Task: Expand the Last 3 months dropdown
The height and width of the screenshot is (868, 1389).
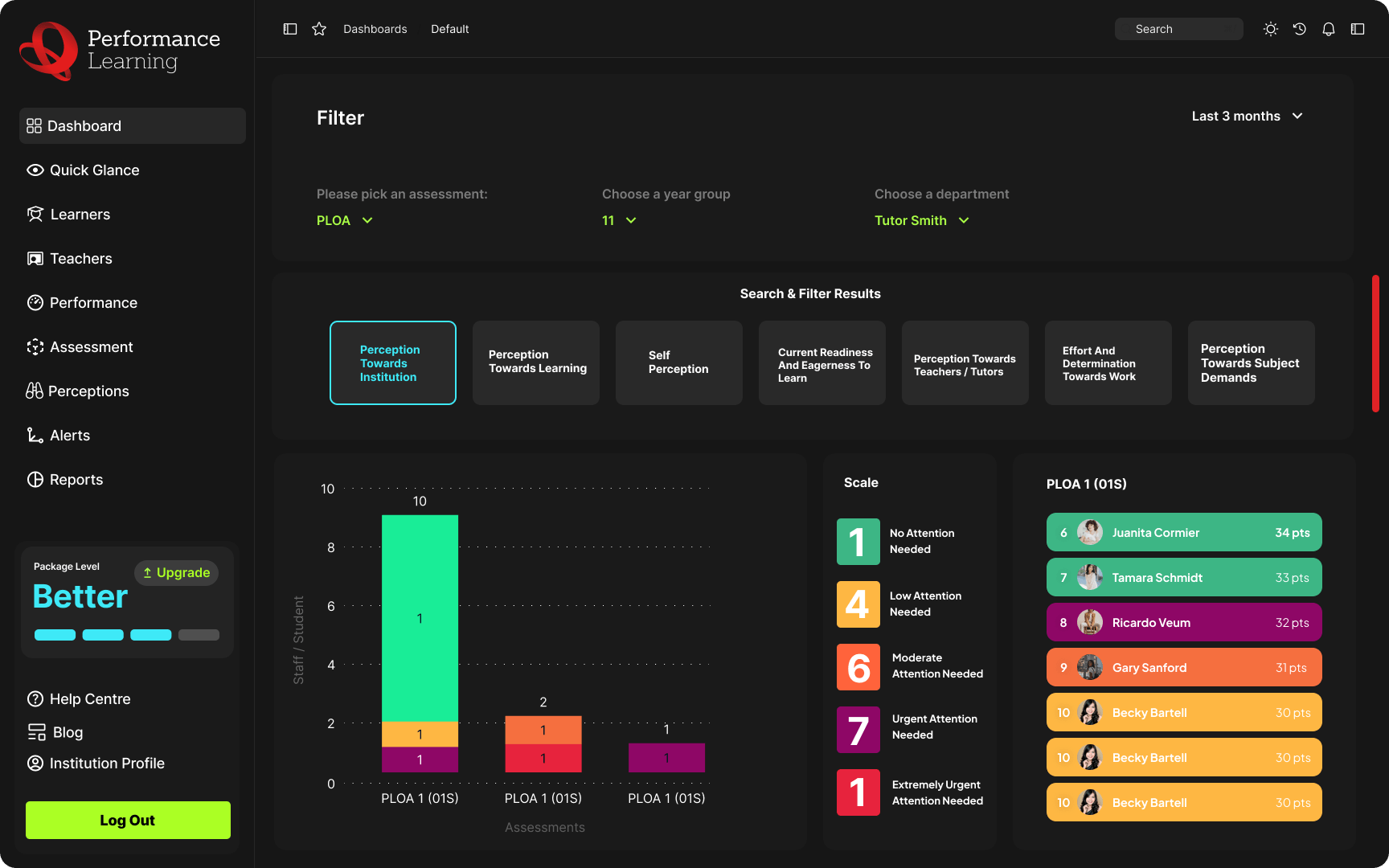Action: click(1247, 117)
